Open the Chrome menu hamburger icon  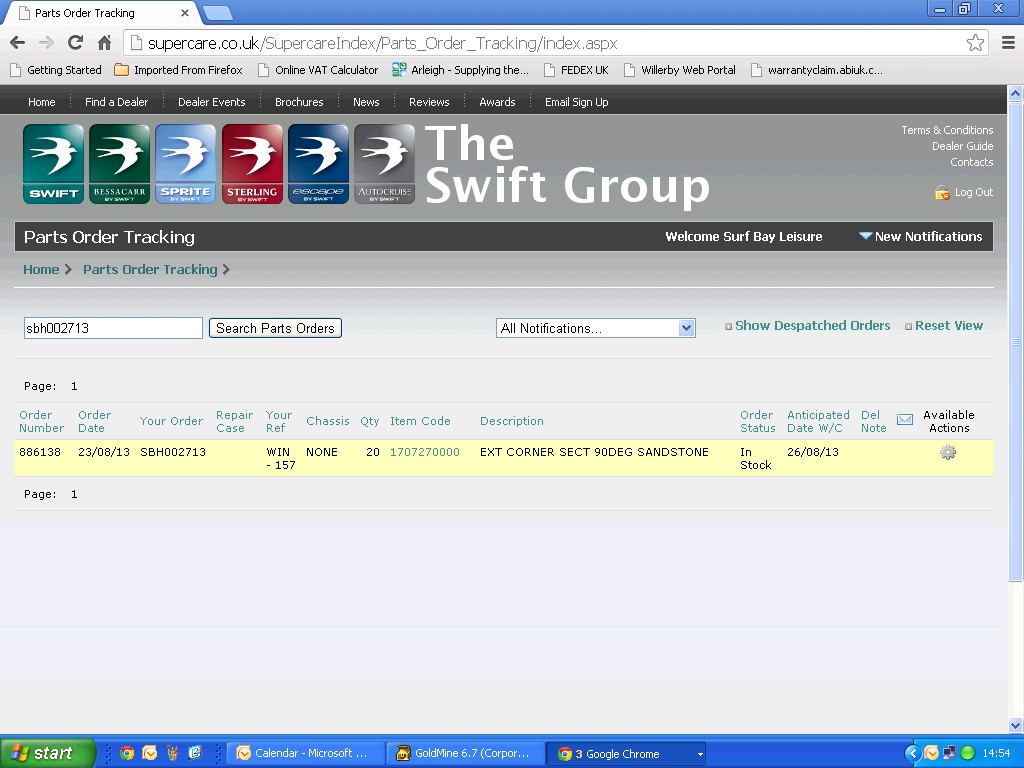coord(1008,43)
